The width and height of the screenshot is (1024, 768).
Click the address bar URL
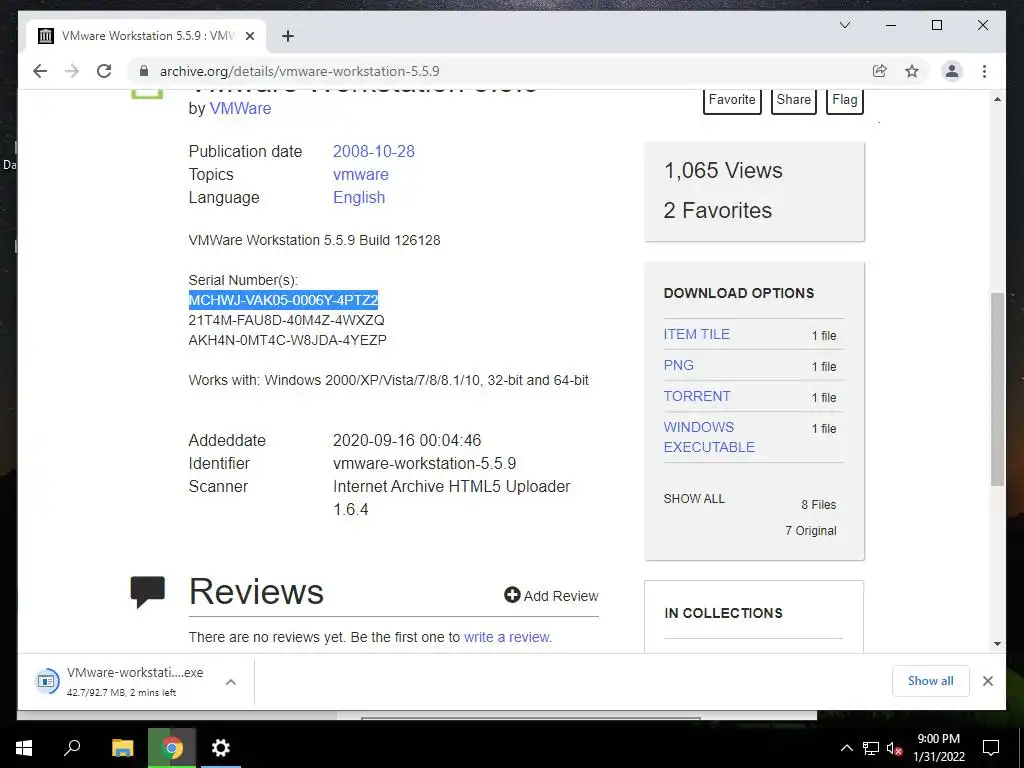point(300,71)
